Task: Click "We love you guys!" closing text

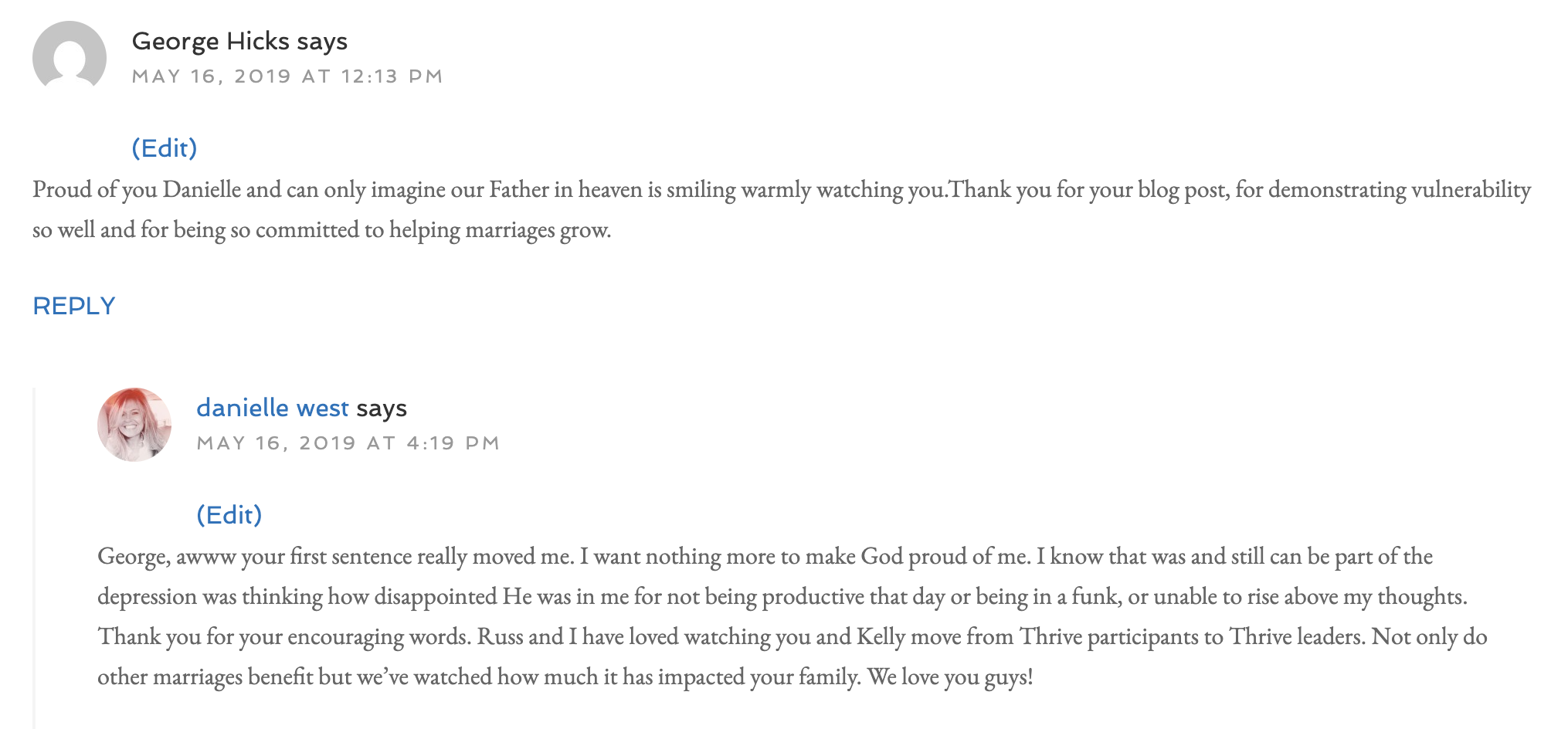Action: 950,677
